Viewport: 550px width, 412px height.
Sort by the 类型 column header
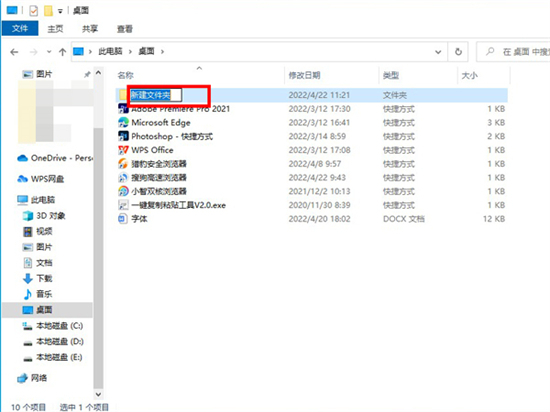(x=391, y=75)
